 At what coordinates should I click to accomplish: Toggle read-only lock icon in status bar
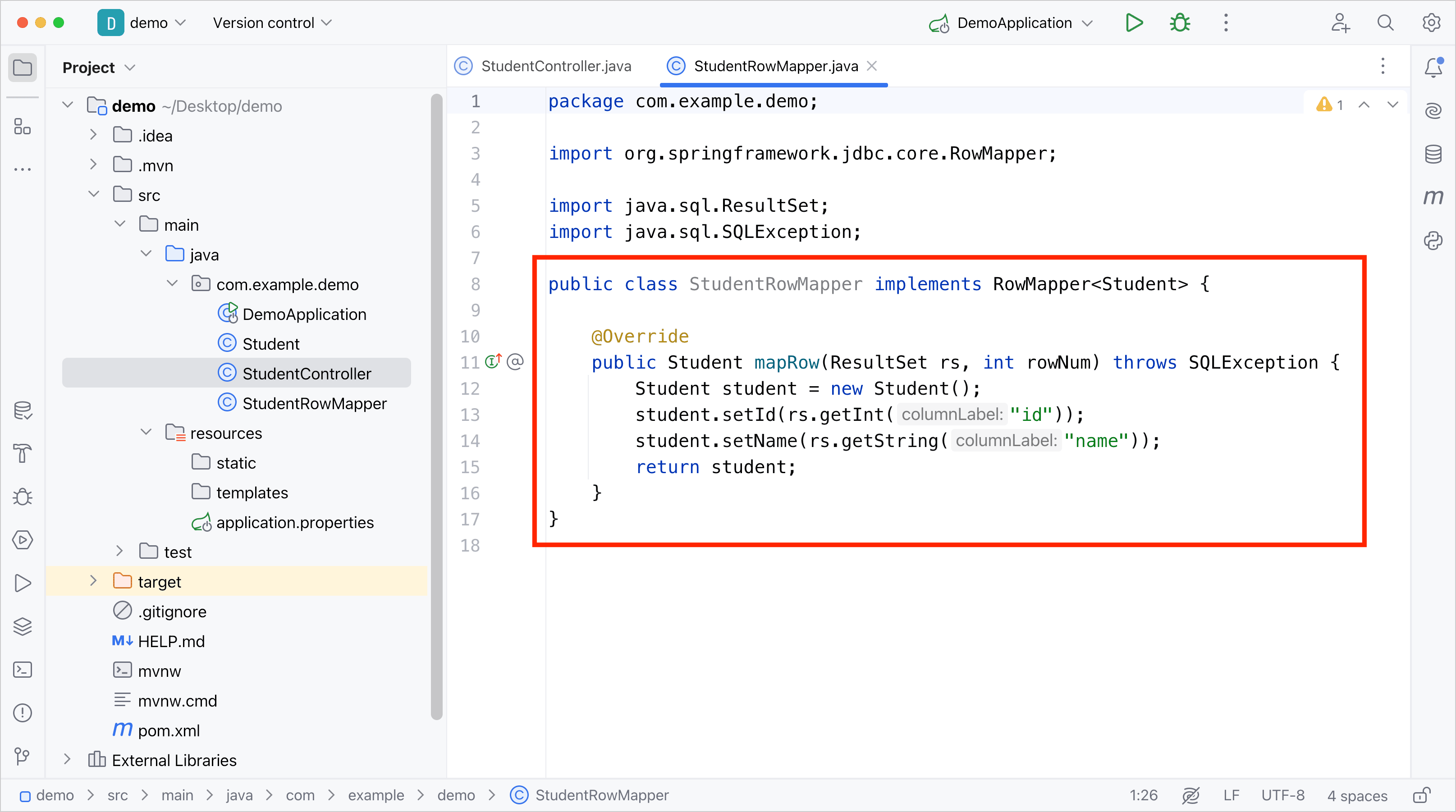[x=1421, y=795]
